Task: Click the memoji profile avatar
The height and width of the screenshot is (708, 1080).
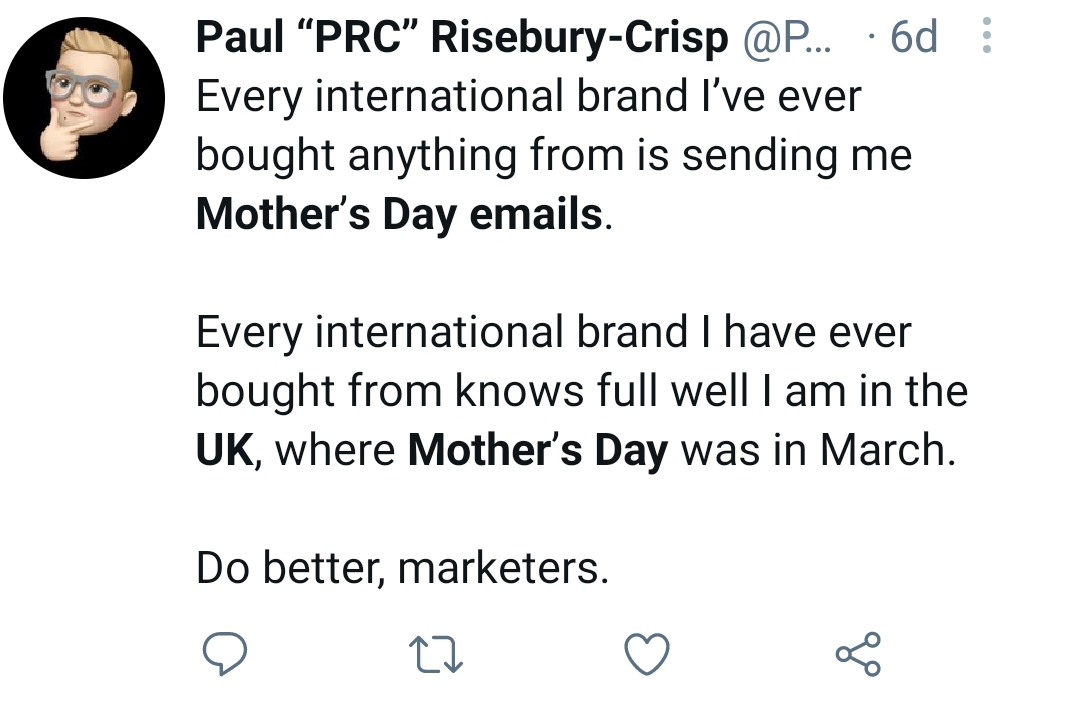Action: tap(84, 97)
